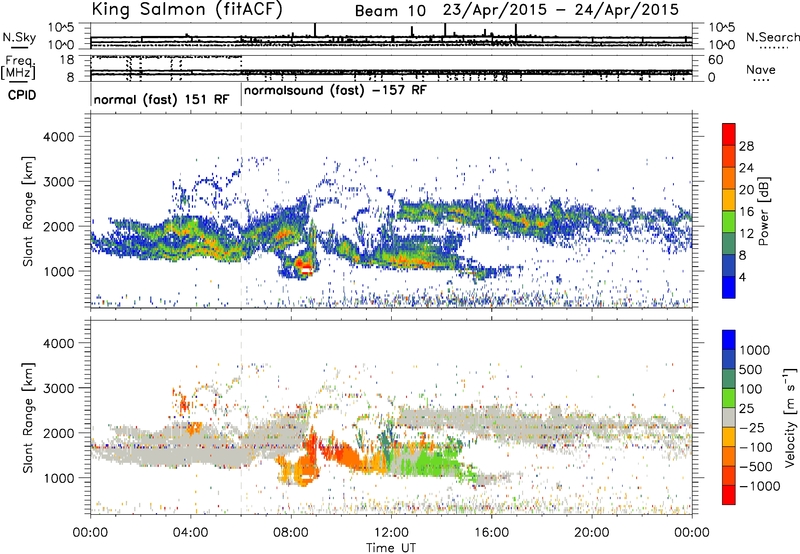Click the 'Time UT' axis title
The height and width of the screenshot is (554, 800).
point(391,548)
